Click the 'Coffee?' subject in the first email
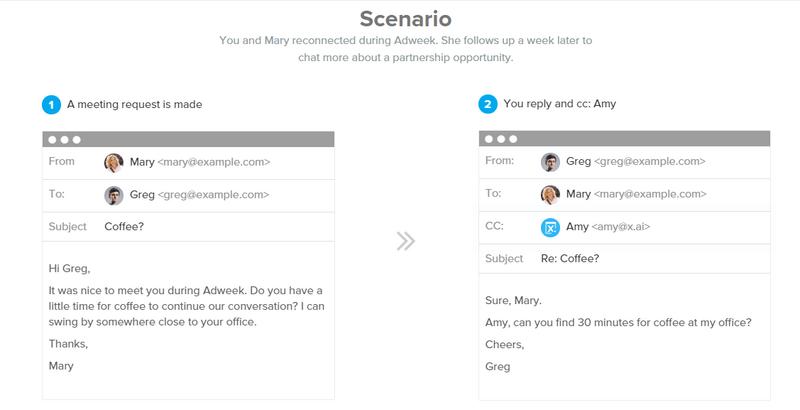 click(x=126, y=227)
